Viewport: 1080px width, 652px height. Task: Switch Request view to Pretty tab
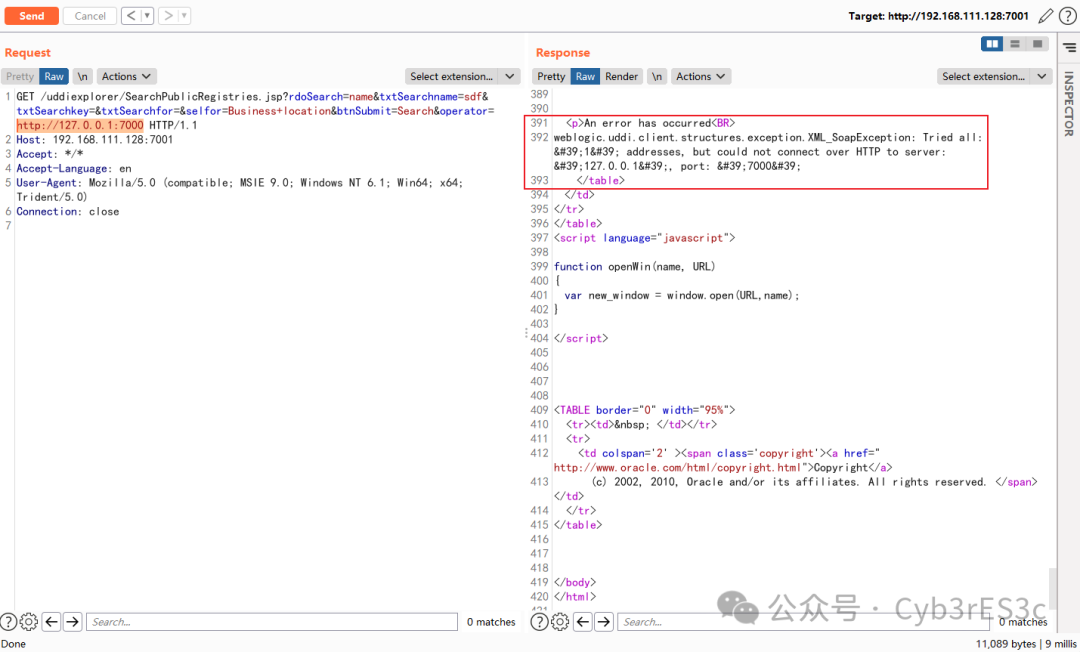pyautogui.click(x=20, y=76)
